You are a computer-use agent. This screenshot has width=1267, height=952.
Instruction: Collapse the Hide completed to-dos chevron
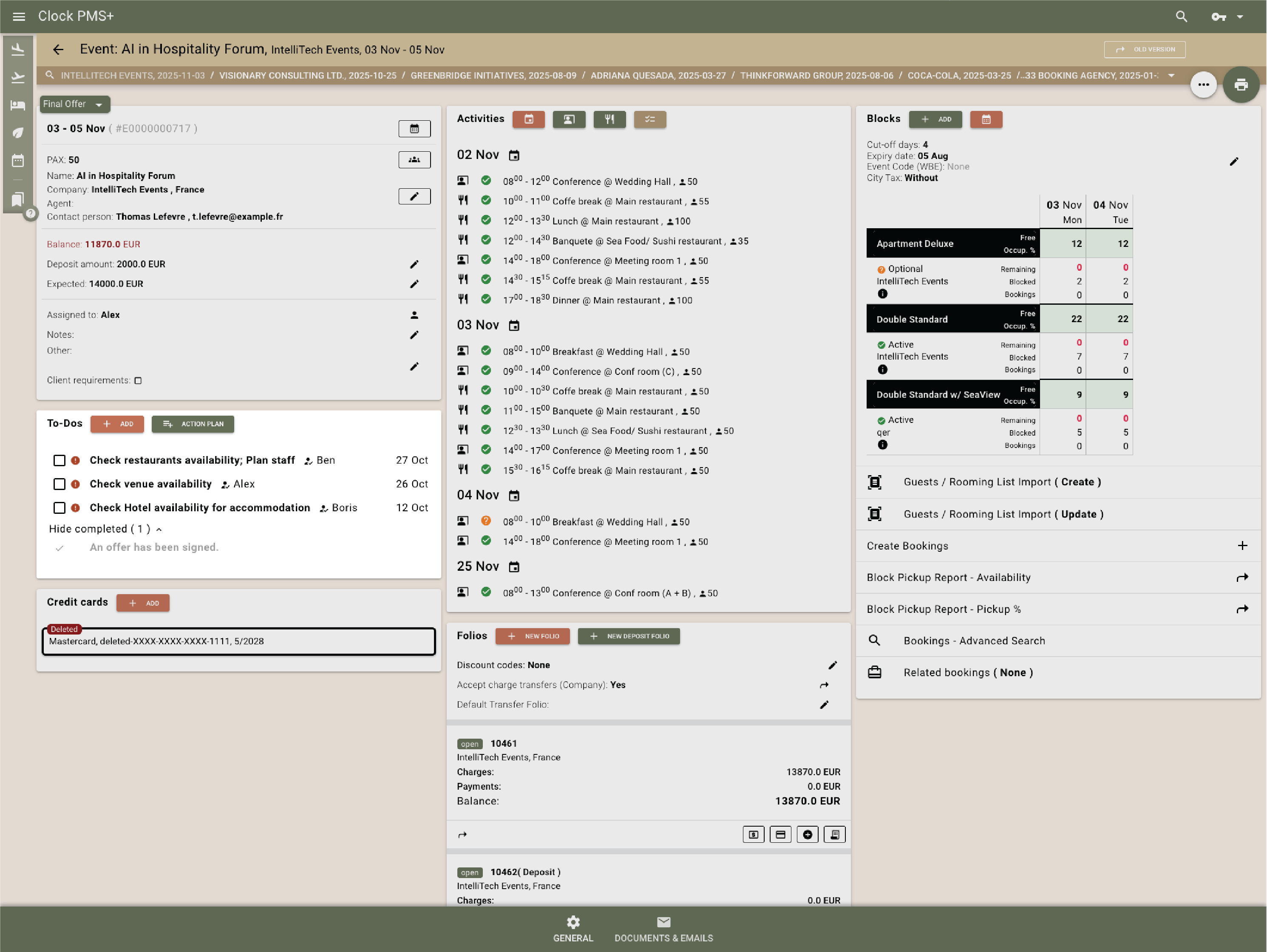[159, 529]
